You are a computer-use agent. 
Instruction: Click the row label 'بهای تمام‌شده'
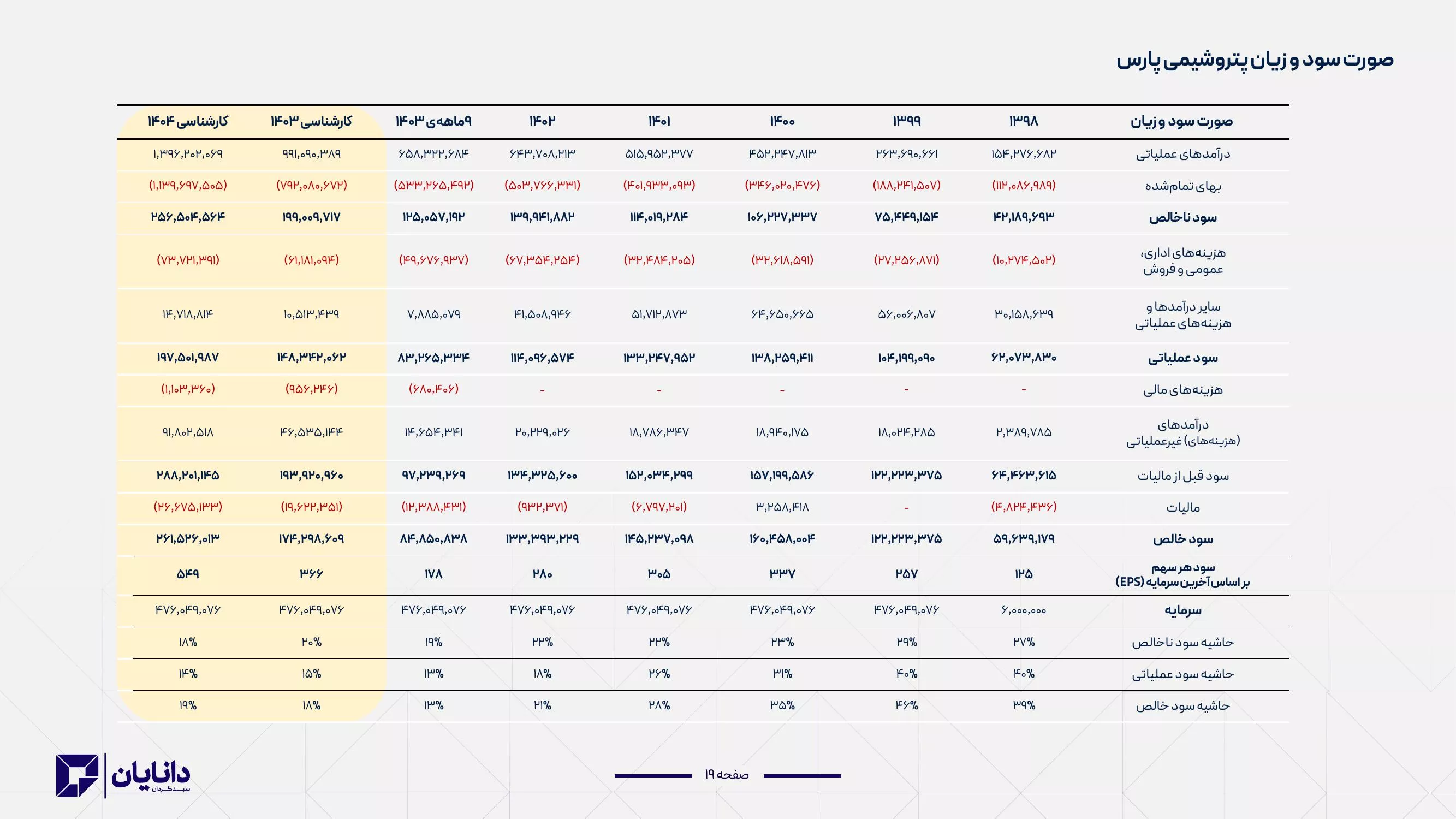pyautogui.click(x=1183, y=186)
